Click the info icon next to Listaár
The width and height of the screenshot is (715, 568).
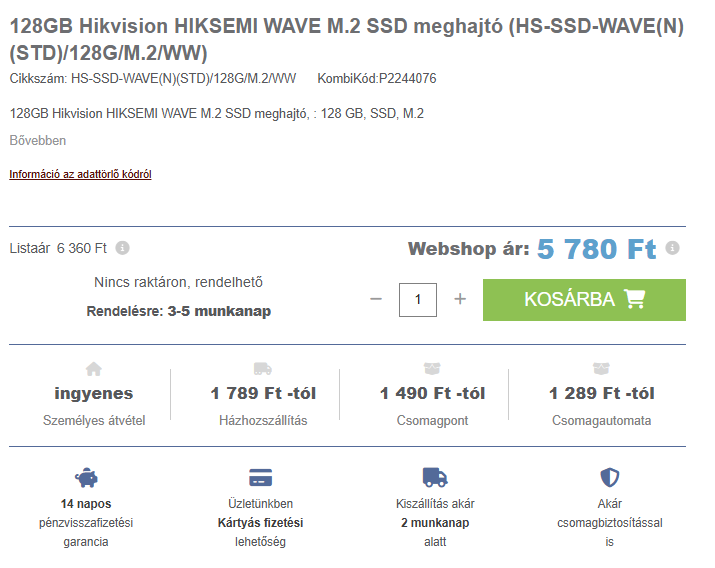[x=122, y=248]
